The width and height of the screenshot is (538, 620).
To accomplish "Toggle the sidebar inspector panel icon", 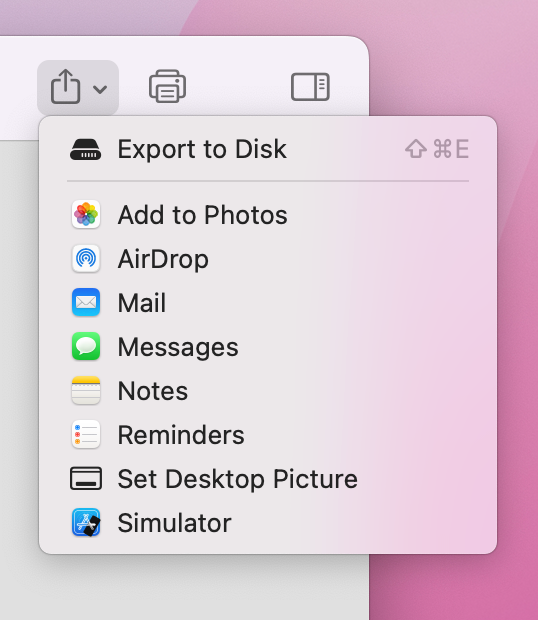I will [310, 87].
